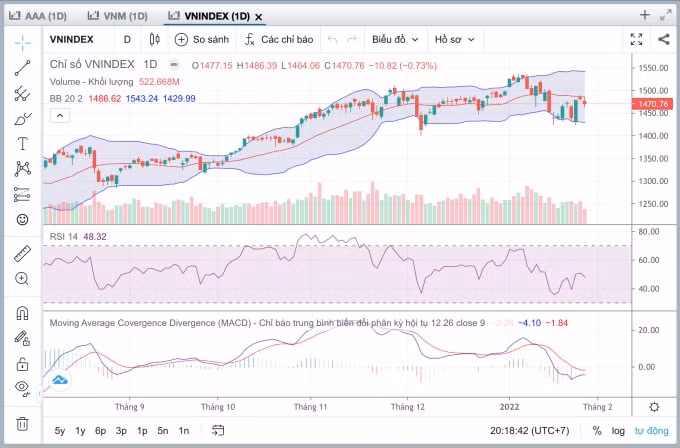Click the share chart icon

coord(664,39)
